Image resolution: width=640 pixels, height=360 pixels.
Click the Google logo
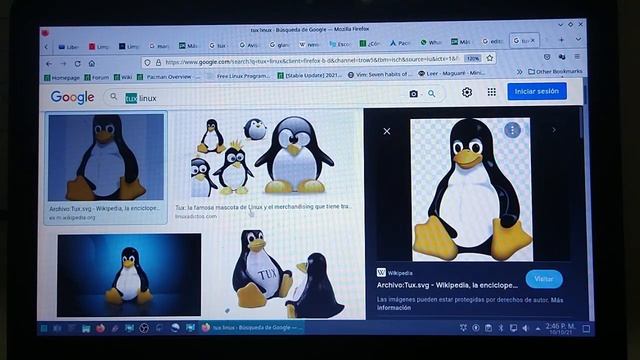(x=72, y=97)
